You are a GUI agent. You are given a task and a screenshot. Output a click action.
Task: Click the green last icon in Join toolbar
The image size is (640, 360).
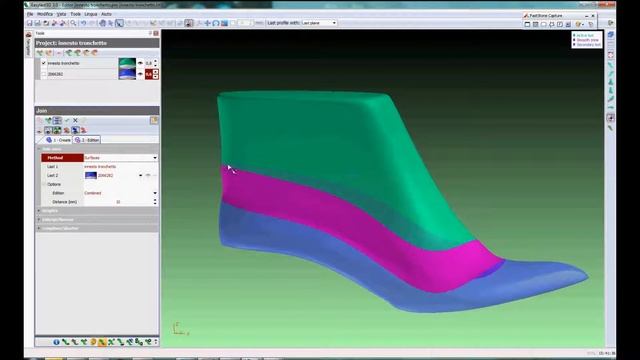tap(49, 120)
